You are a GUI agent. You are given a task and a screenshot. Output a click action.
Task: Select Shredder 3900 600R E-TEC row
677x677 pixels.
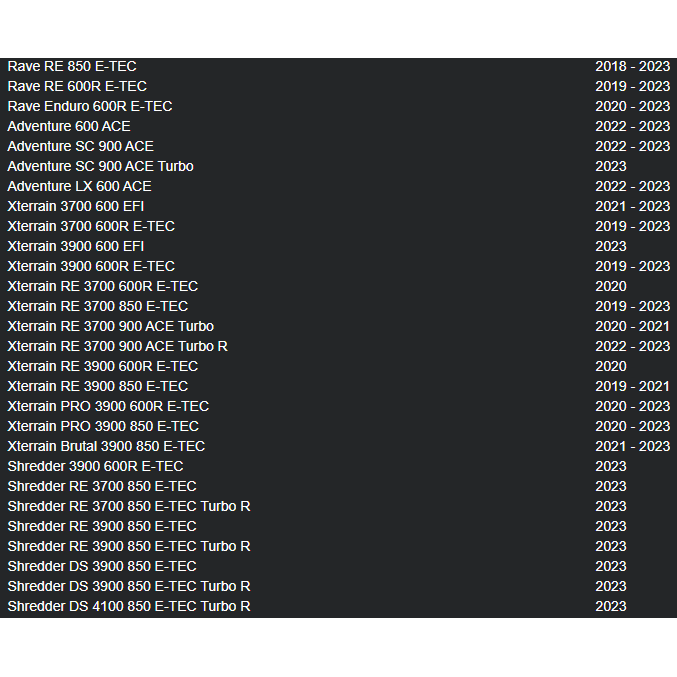click(x=338, y=466)
